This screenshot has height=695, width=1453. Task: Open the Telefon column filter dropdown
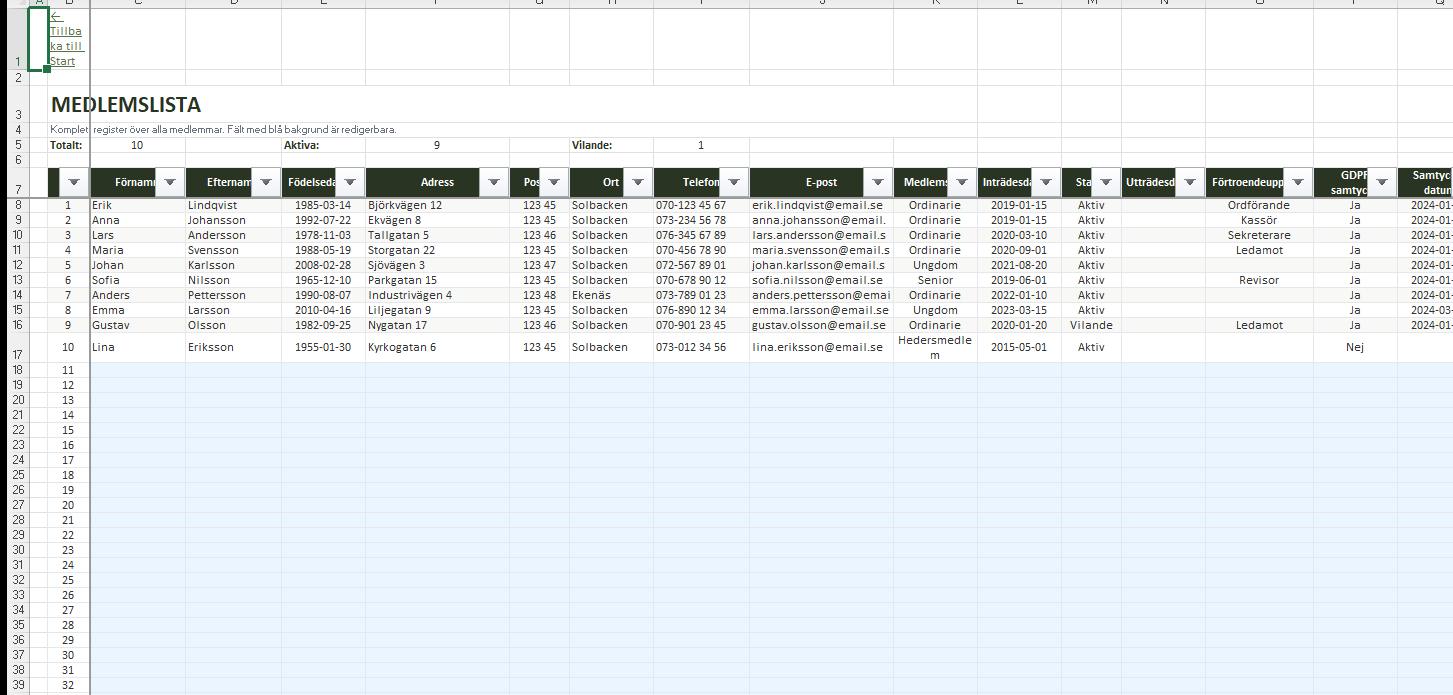pyautogui.click(x=733, y=182)
